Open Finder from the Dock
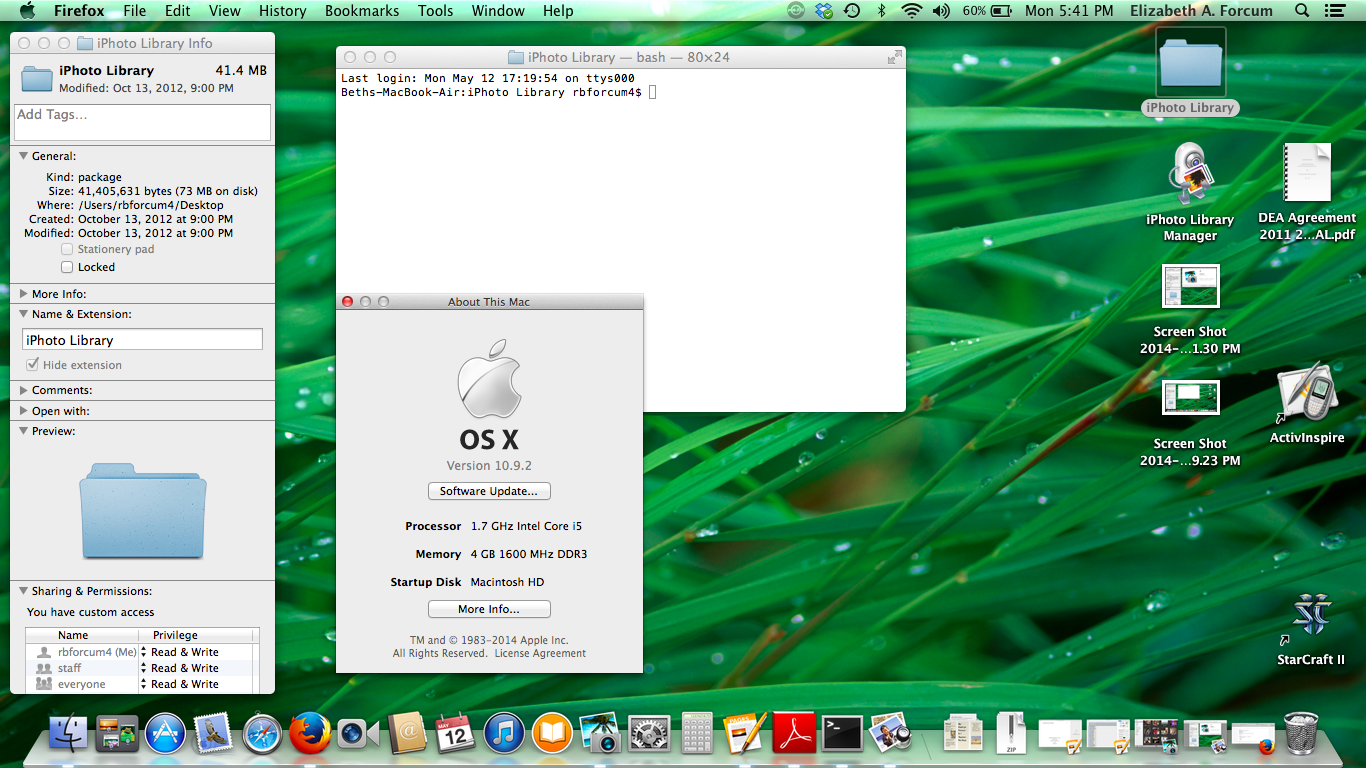Screen dimensions: 1366x768 [x=68, y=734]
